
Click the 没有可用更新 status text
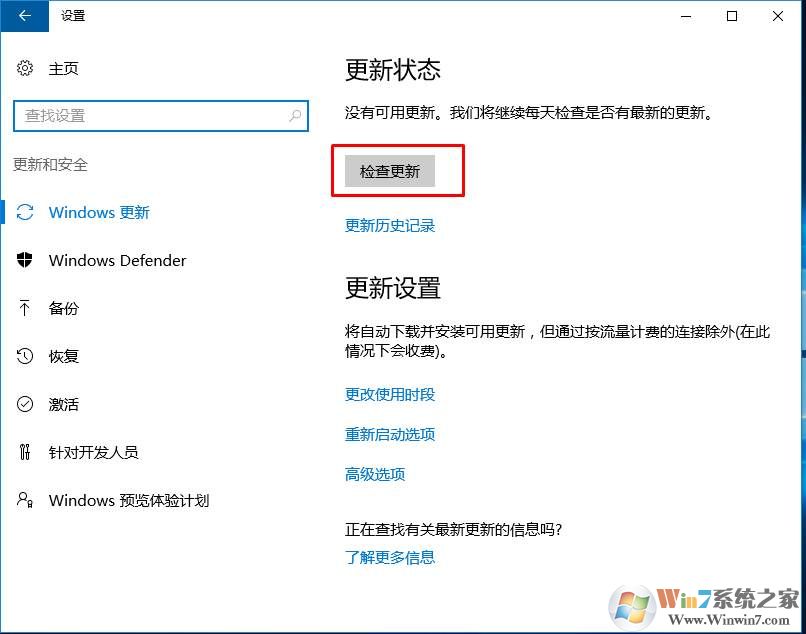coord(529,112)
